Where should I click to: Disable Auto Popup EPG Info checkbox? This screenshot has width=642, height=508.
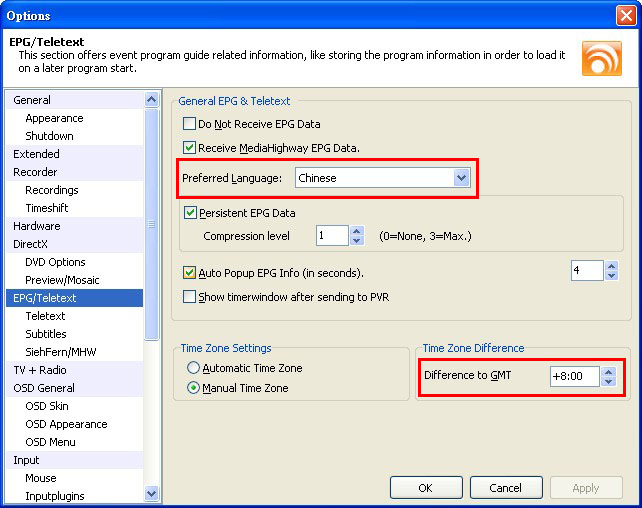[190, 273]
